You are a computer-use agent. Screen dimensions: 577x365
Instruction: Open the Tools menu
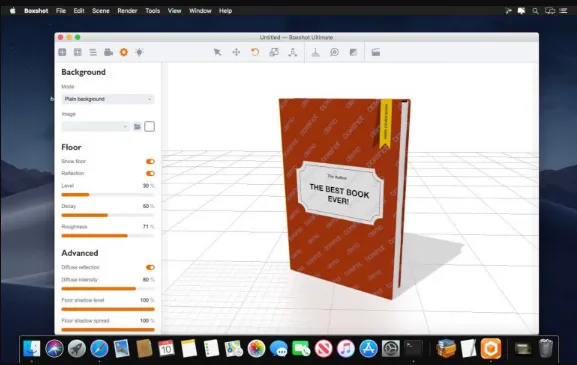(x=152, y=11)
